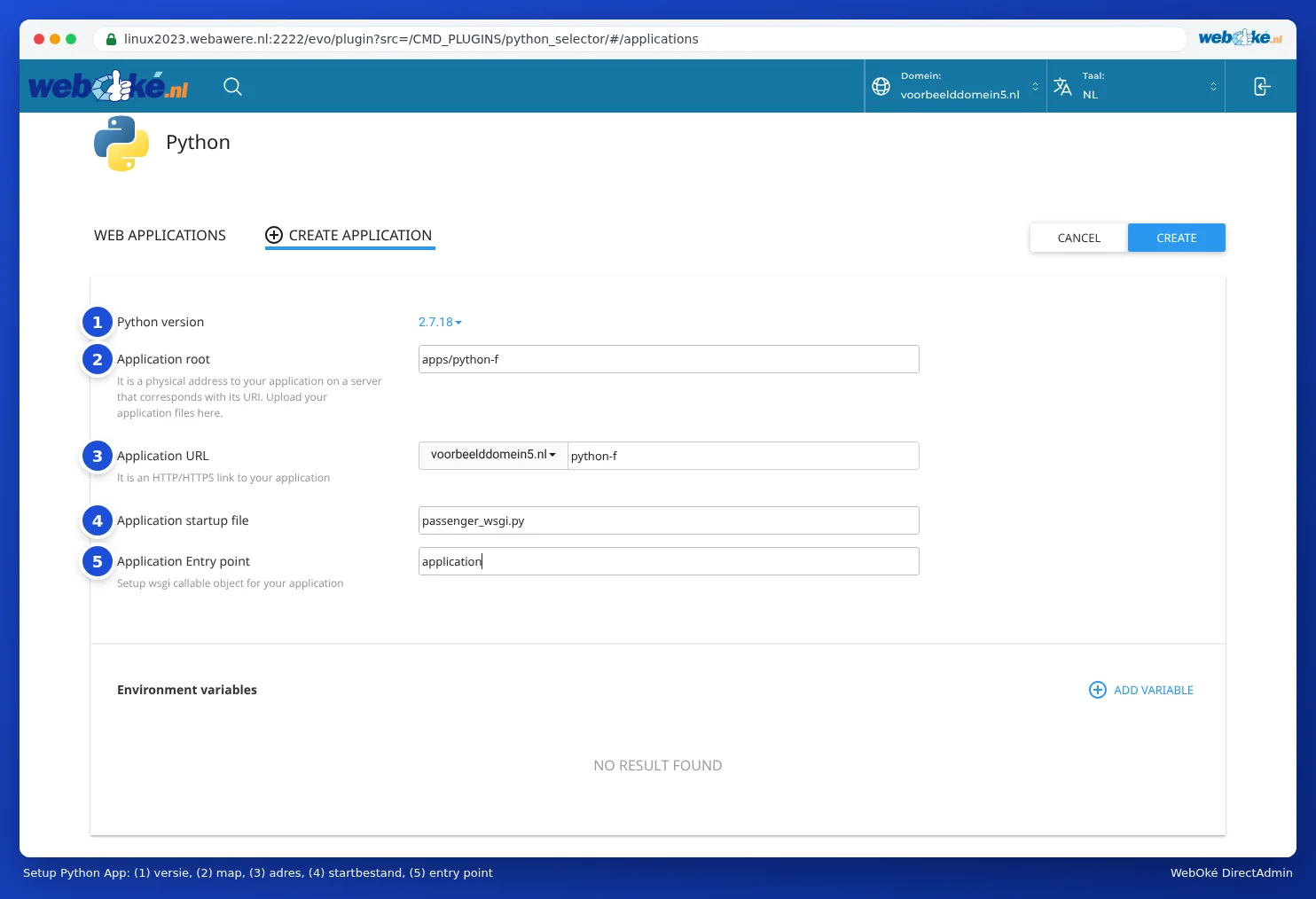Click the Python page title
1316x899 pixels.
point(198,143)
